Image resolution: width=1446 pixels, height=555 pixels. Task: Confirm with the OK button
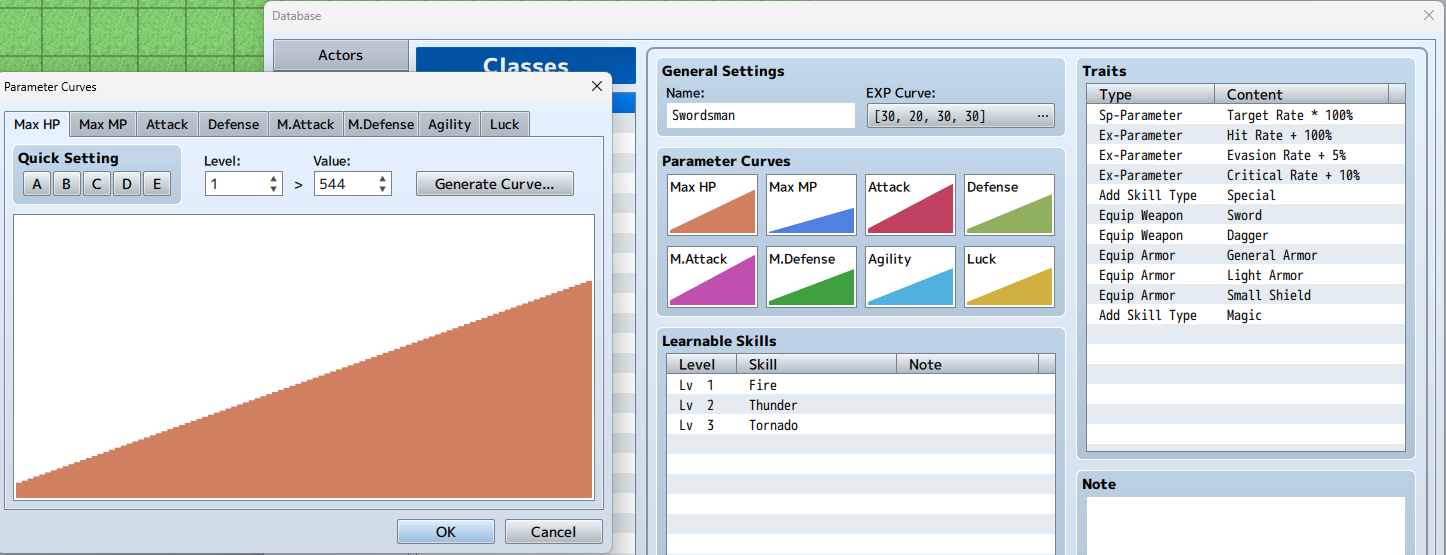pyautogui.click(x=445, y=532)
